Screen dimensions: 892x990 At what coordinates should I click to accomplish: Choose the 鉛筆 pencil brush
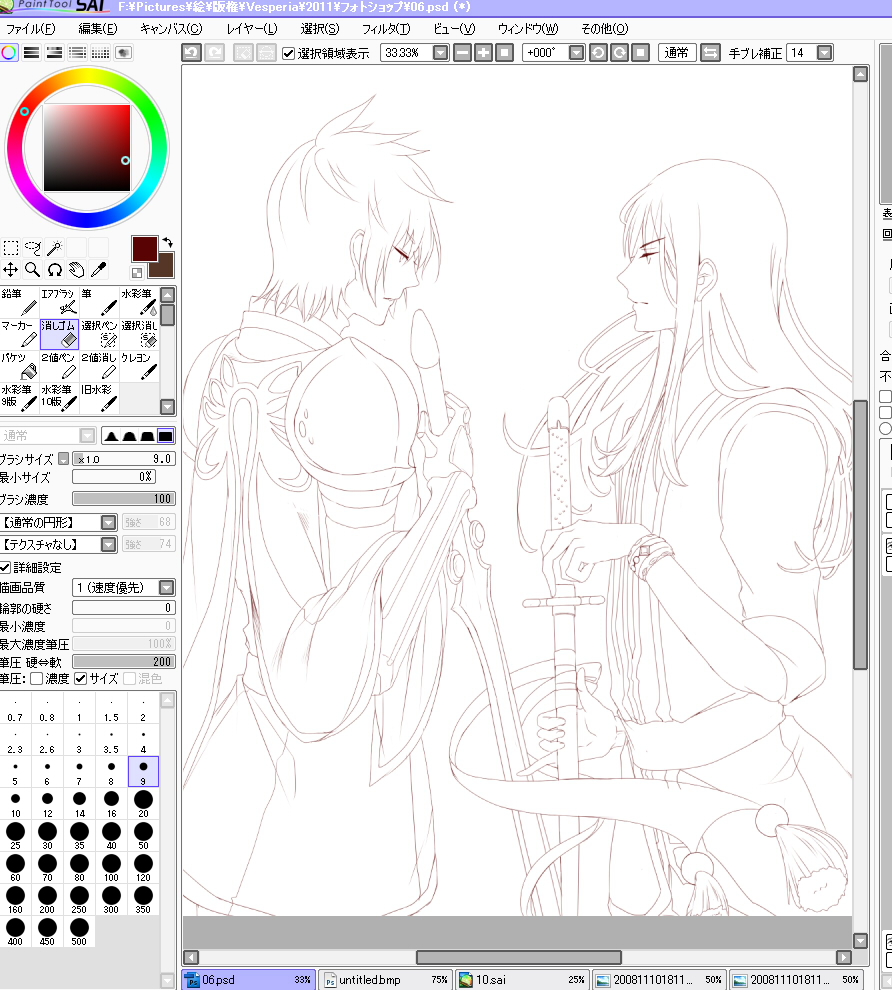click(20, 302)
